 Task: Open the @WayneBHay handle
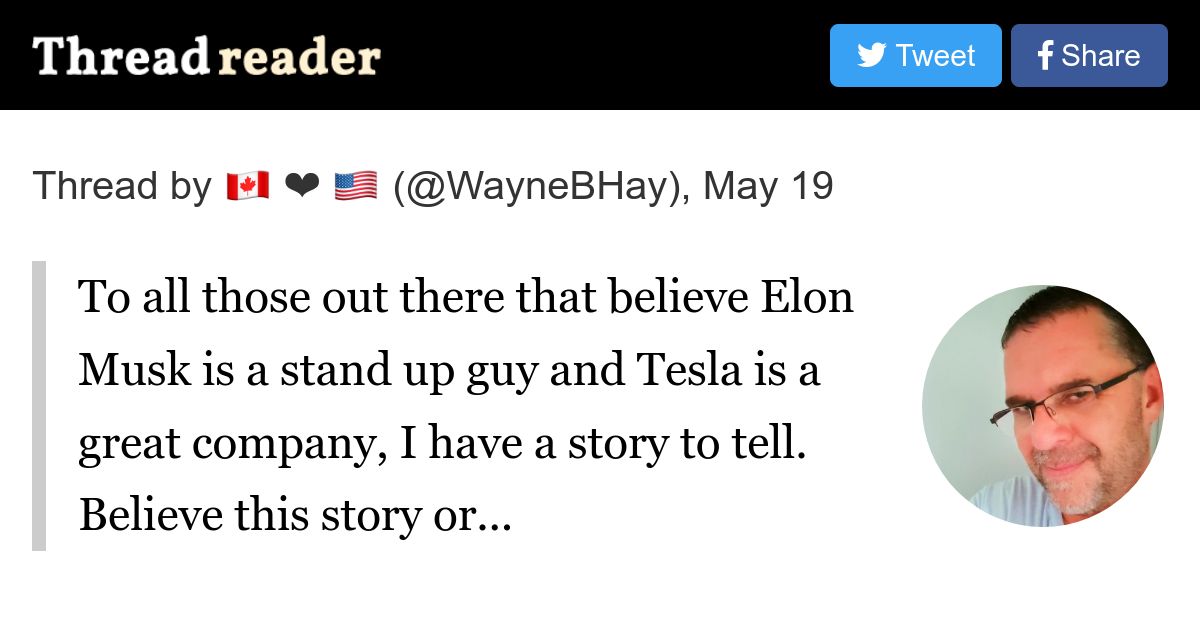coord(538,186)
